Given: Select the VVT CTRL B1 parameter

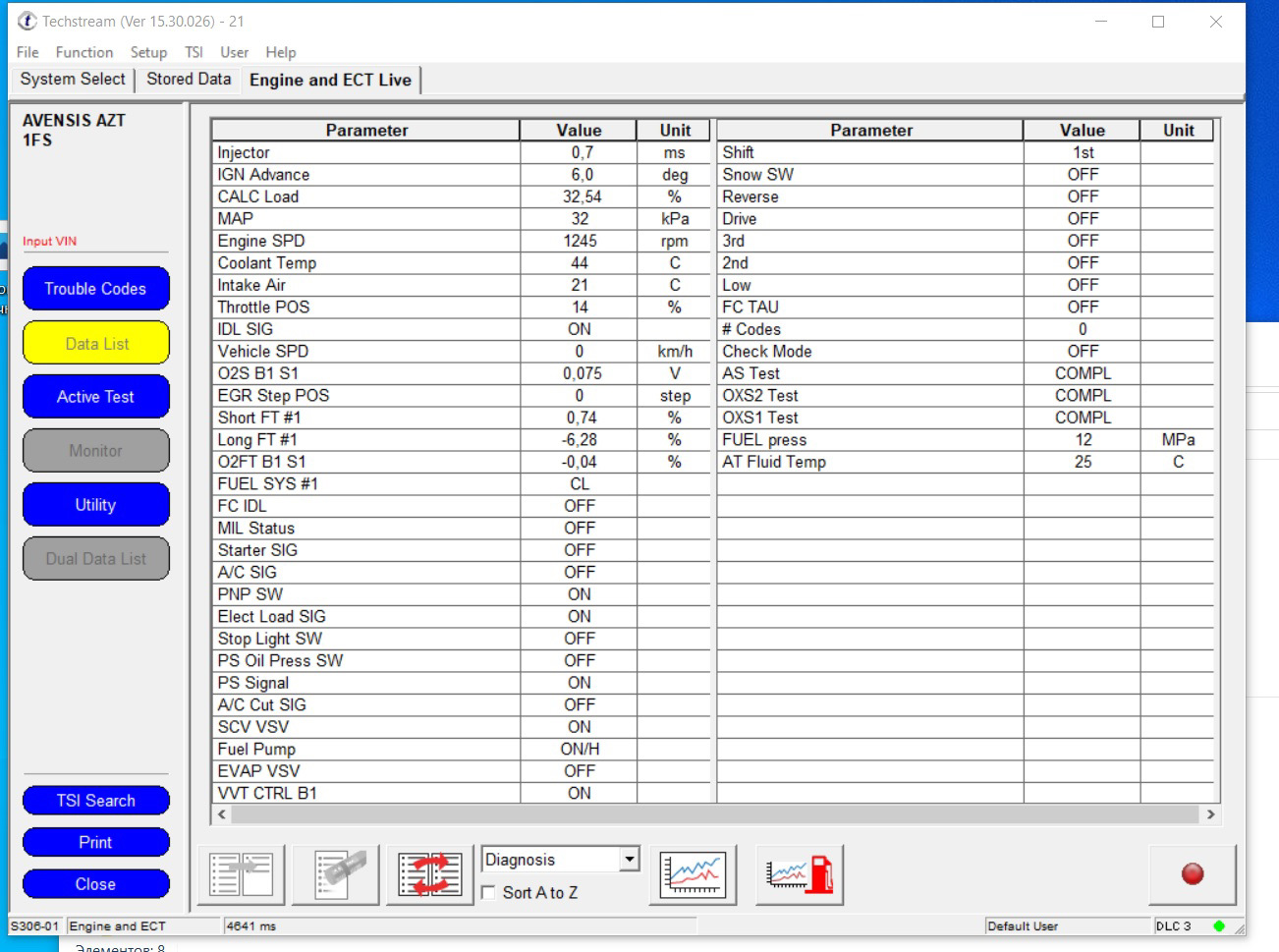Looking at the screenshot, I should [x=267, y=794].
